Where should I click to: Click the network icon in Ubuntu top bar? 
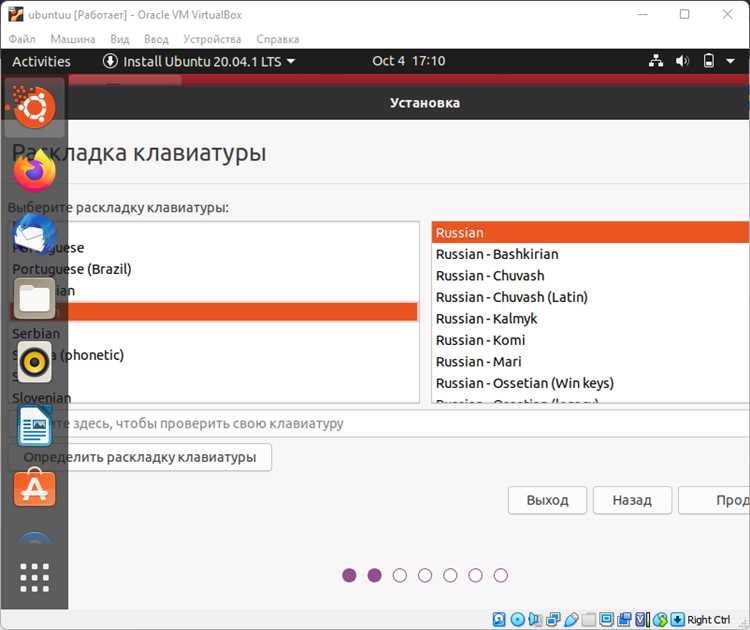pyautogui.click(x=656, y=61)
